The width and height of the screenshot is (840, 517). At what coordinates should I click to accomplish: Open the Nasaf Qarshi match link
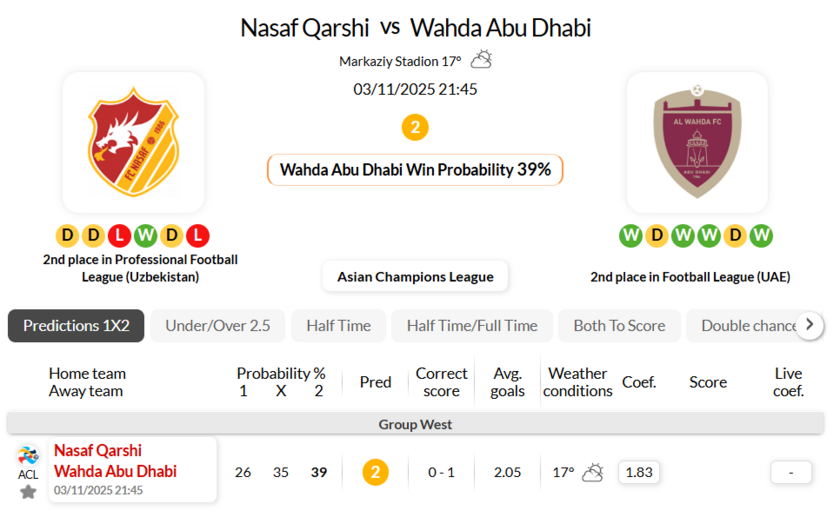(98, 450)
